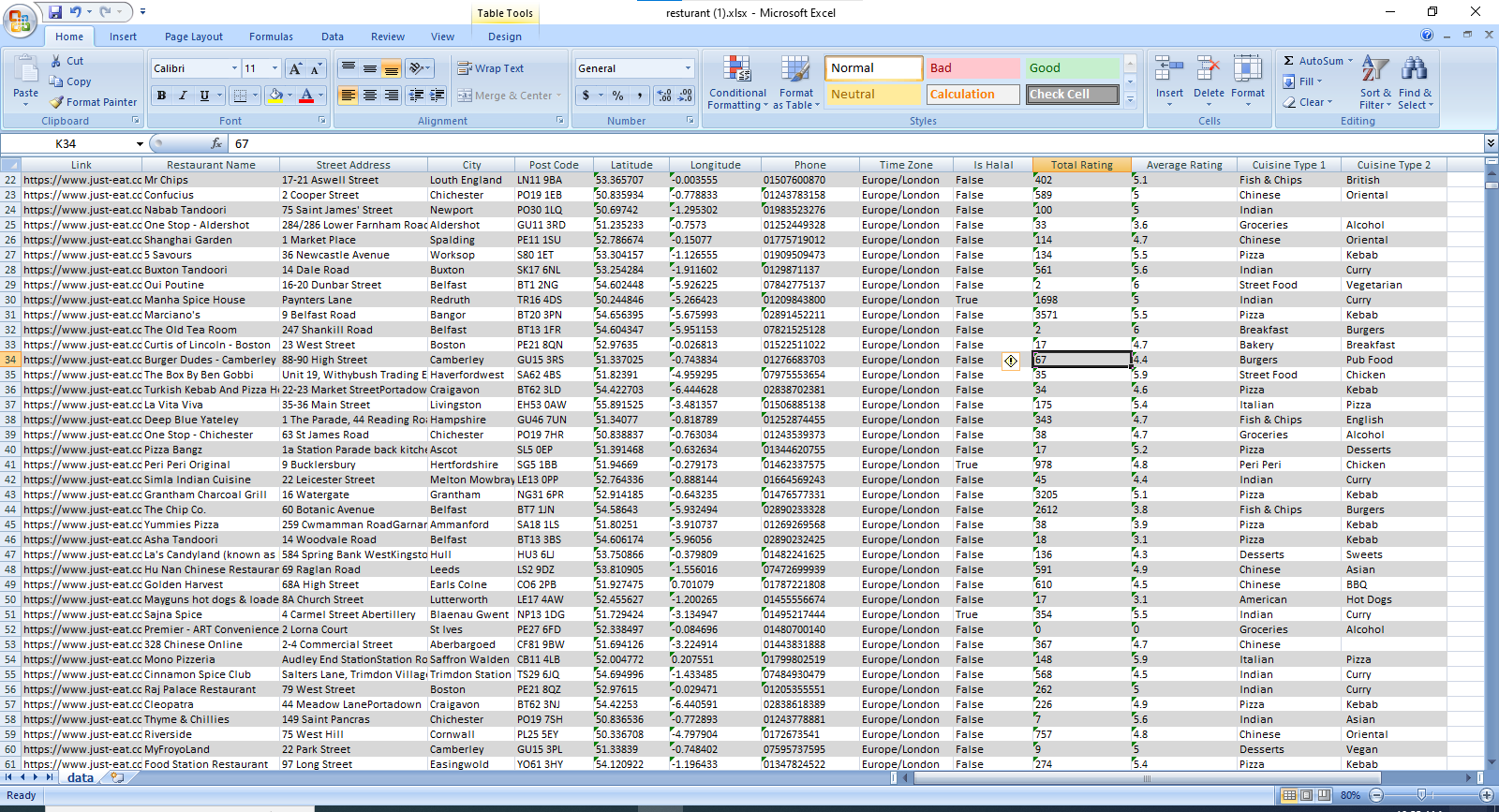Open the Review ribbon tab
Screen dimensions: 1499x812
(x=388, y=37)
